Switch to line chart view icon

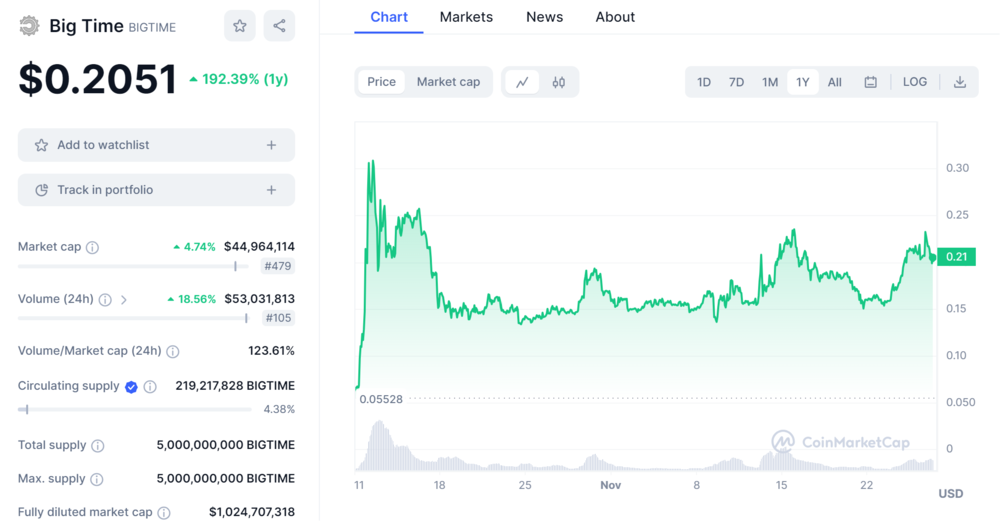[x=522, y=82]
